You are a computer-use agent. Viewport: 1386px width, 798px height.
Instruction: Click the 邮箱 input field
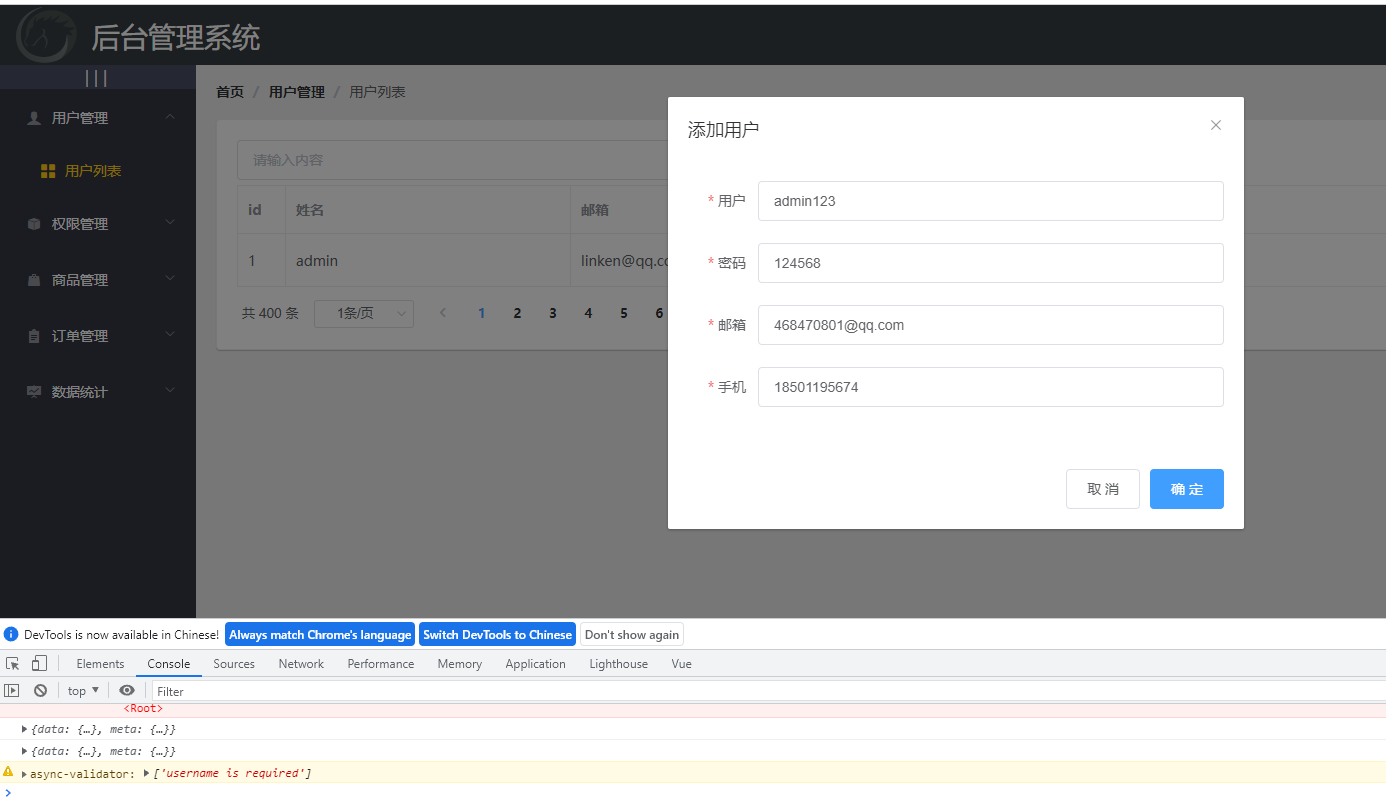point(990,325)
